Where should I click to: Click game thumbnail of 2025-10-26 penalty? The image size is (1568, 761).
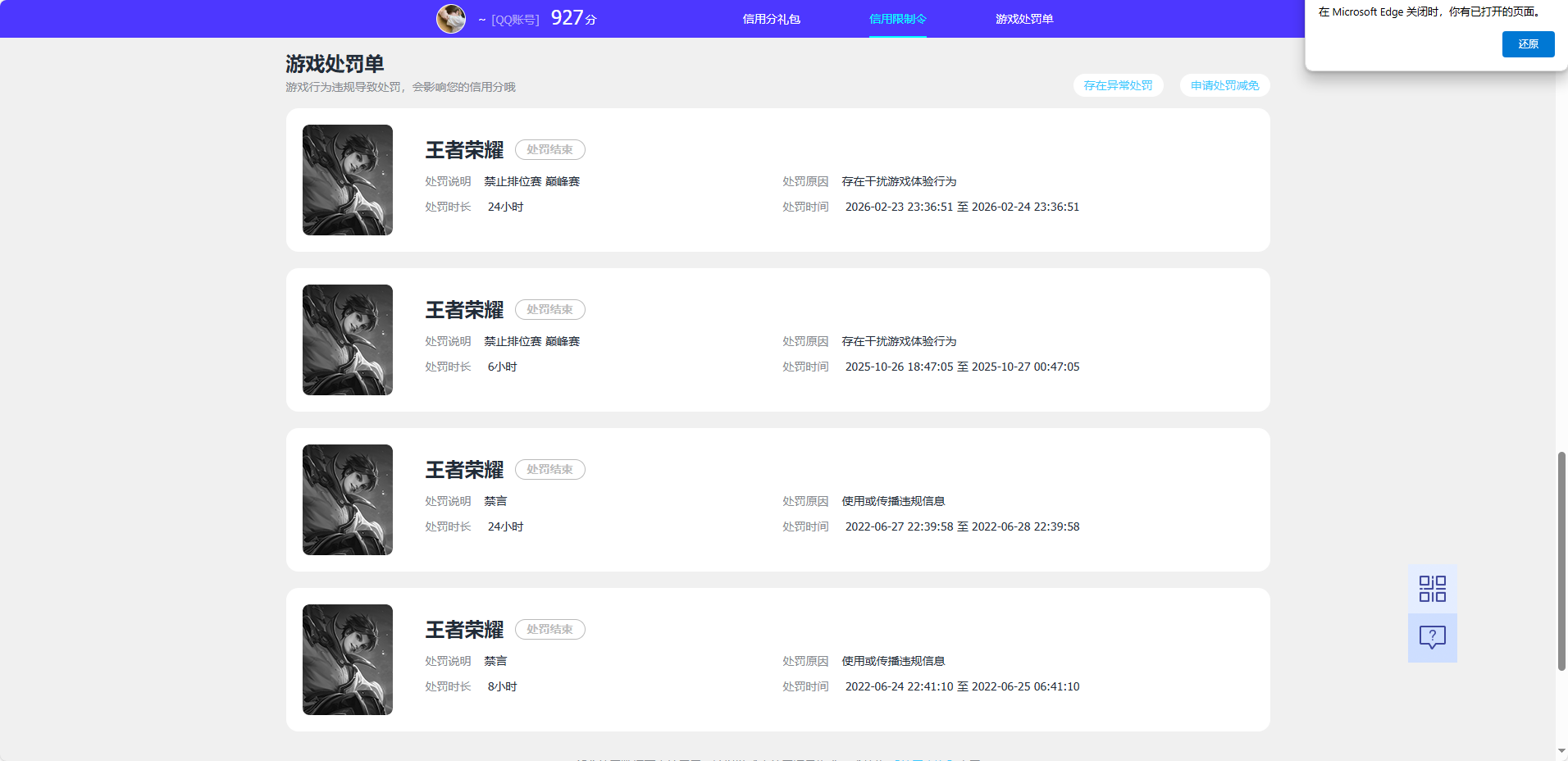click(x=348, y=339)
